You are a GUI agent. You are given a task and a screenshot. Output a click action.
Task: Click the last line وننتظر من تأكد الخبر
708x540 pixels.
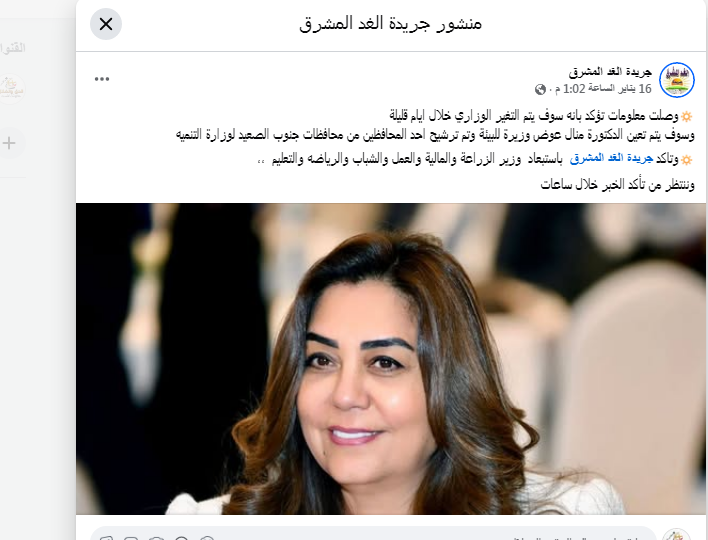tap(617, 184)
